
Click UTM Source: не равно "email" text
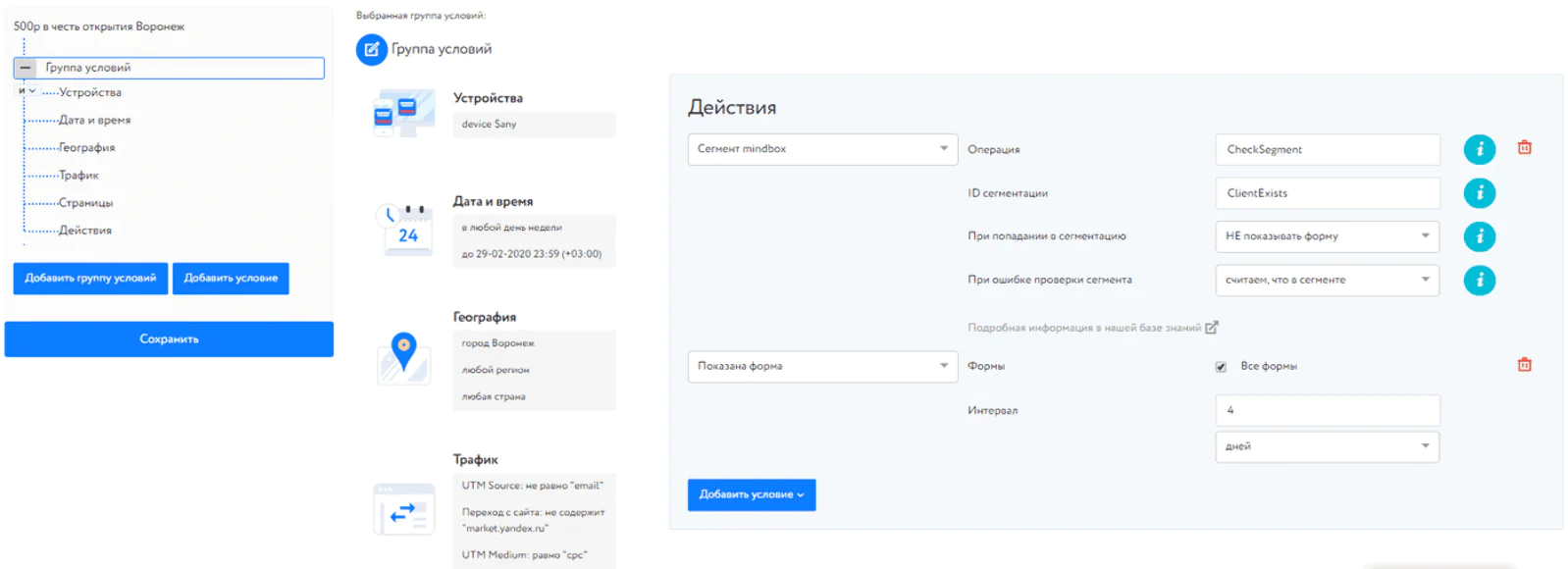[533, 486]
